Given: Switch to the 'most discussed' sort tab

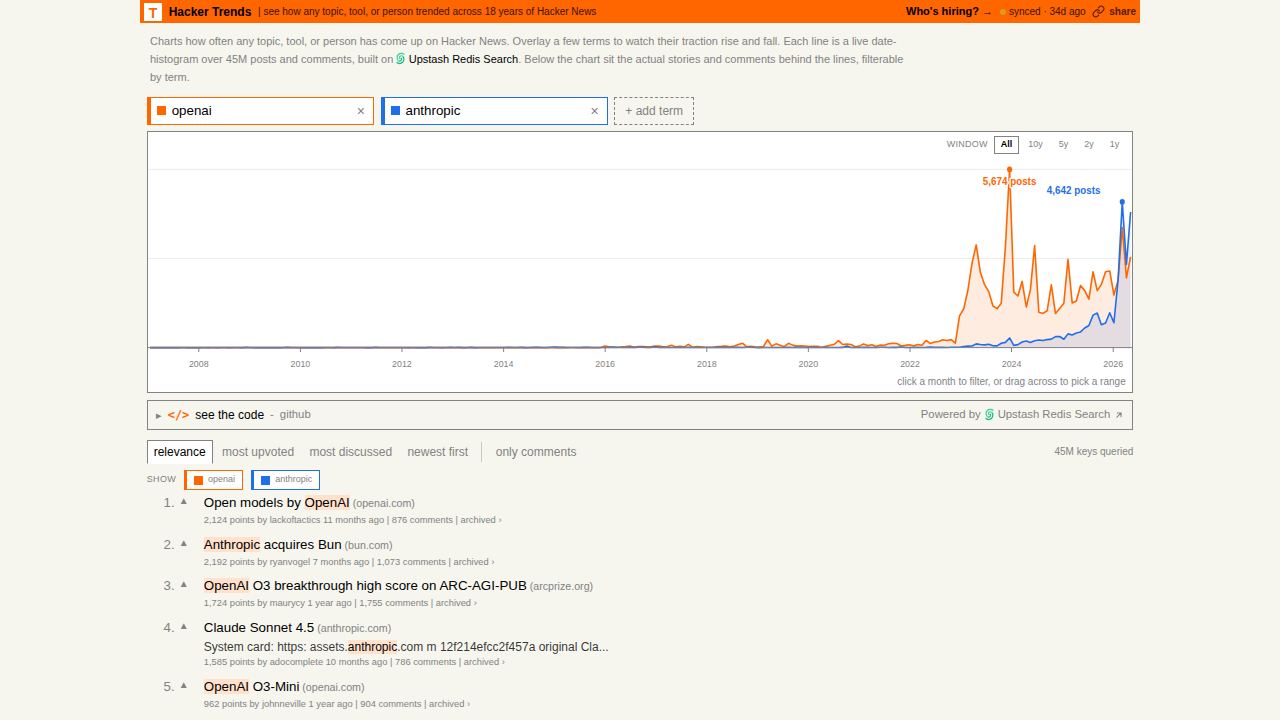Looking at the screenshot, I should pos(351,452).
